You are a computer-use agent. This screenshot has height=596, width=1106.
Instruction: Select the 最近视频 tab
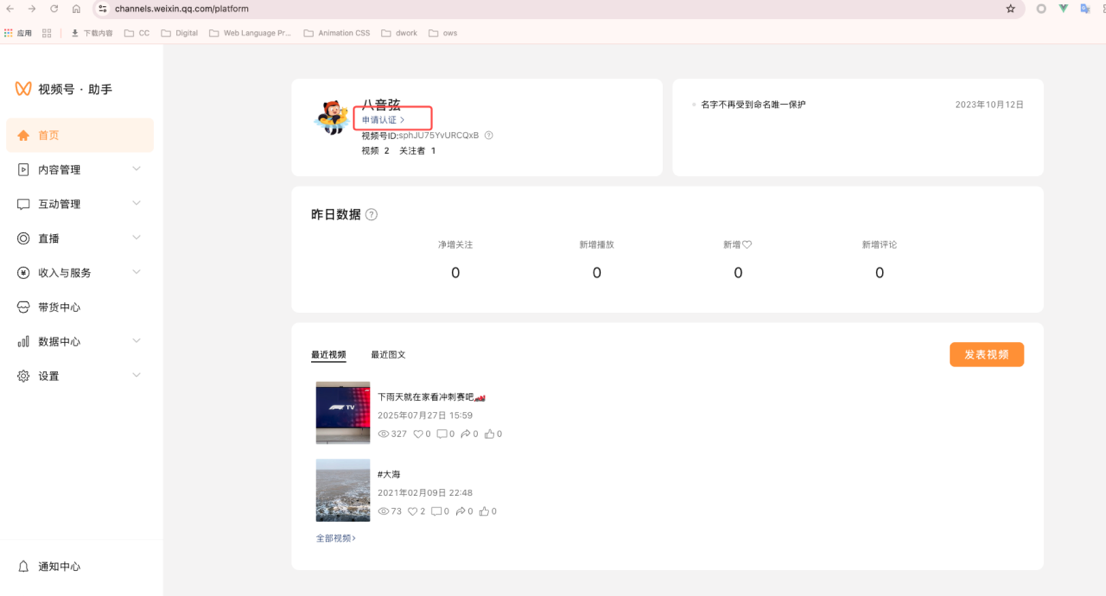point(329,355)
